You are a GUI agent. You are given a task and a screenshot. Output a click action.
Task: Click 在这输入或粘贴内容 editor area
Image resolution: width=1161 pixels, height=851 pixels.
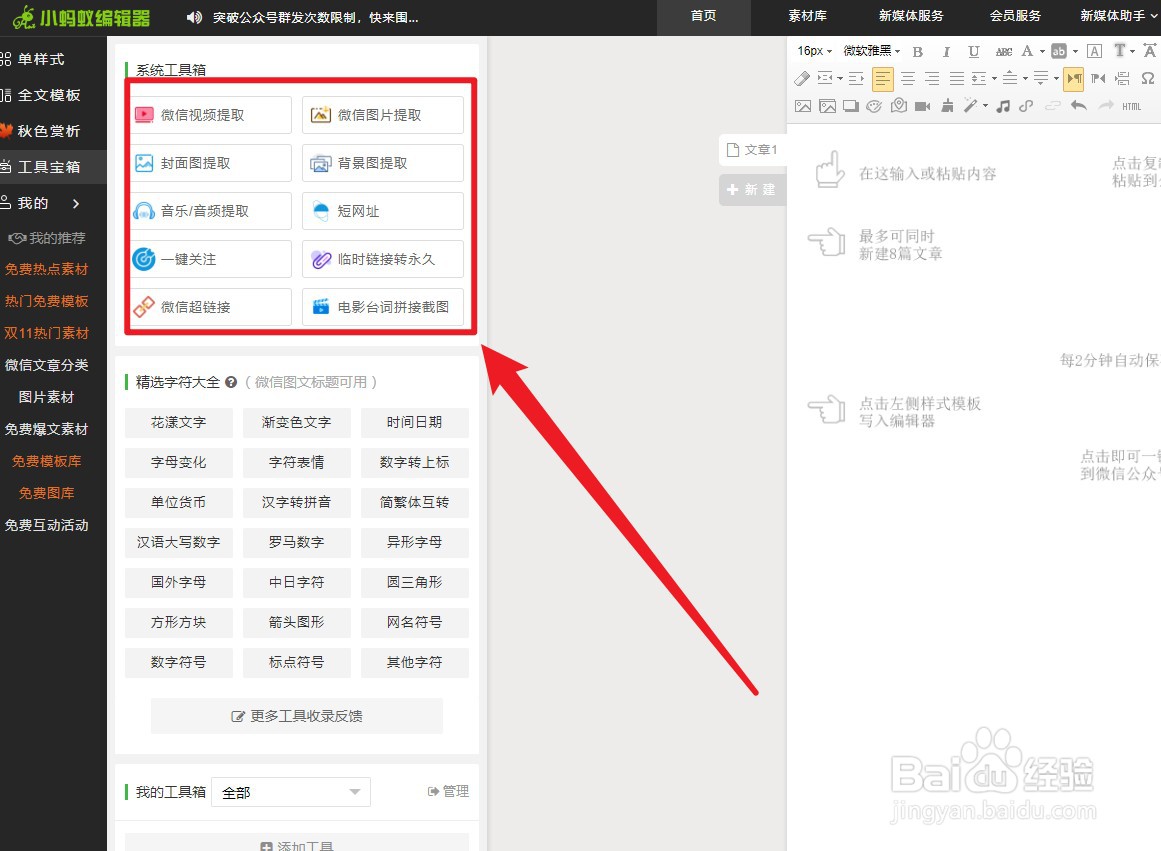927,174
